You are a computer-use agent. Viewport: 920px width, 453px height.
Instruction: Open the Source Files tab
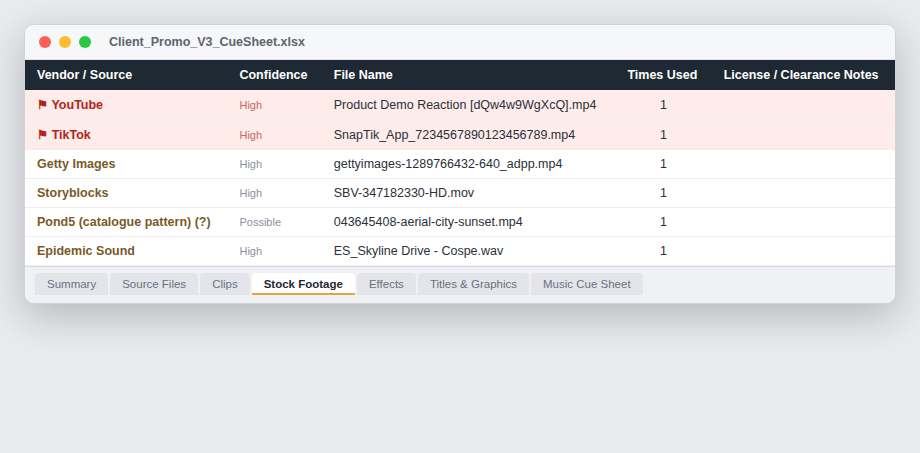tap(154, 284)
